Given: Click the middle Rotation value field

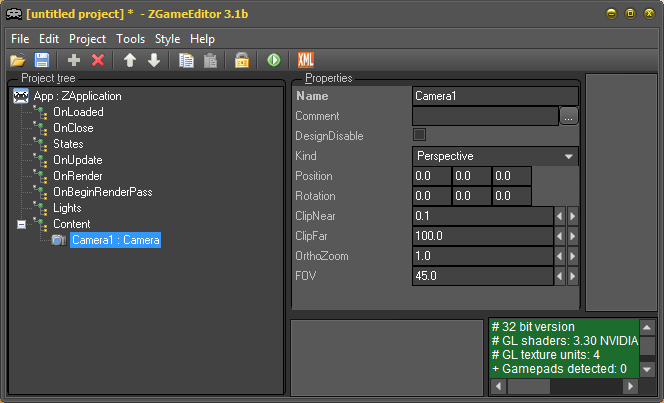Looking at the screenshot, I should point(471,196).
